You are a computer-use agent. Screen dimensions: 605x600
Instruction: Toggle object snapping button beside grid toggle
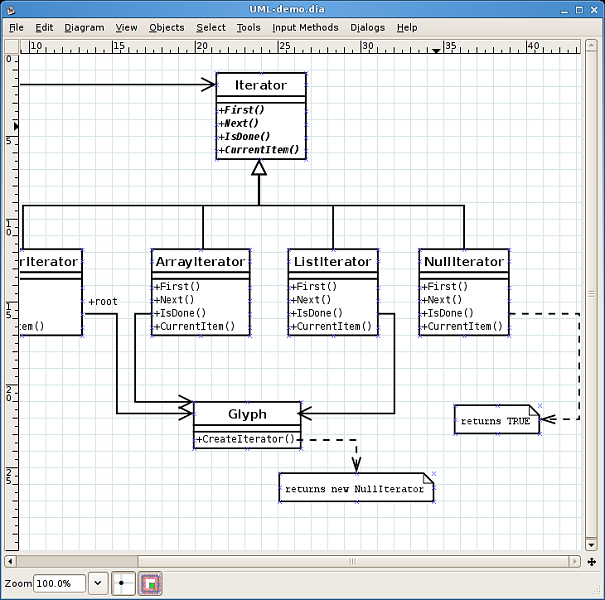point(150,582)
